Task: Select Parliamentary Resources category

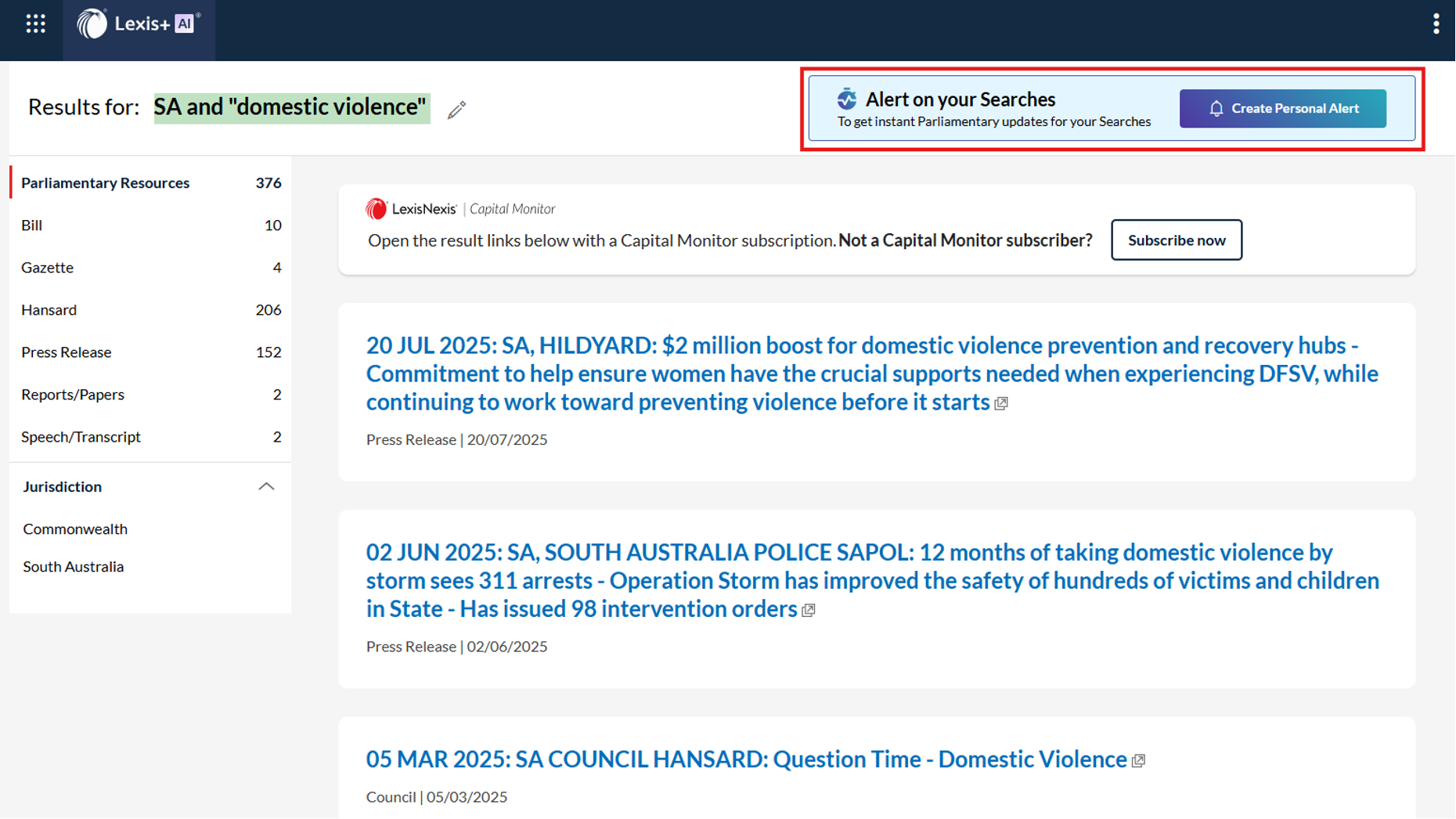Action: coord(106,182)
